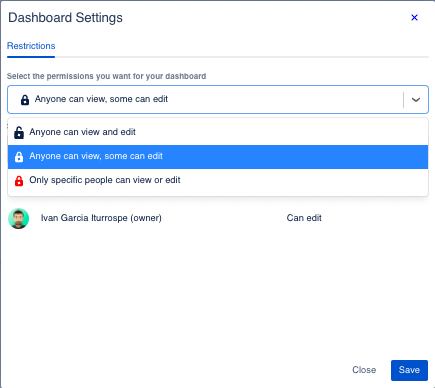Save the dashboard settings
This screenshot has width=435, height=388.
pos(409,370)
